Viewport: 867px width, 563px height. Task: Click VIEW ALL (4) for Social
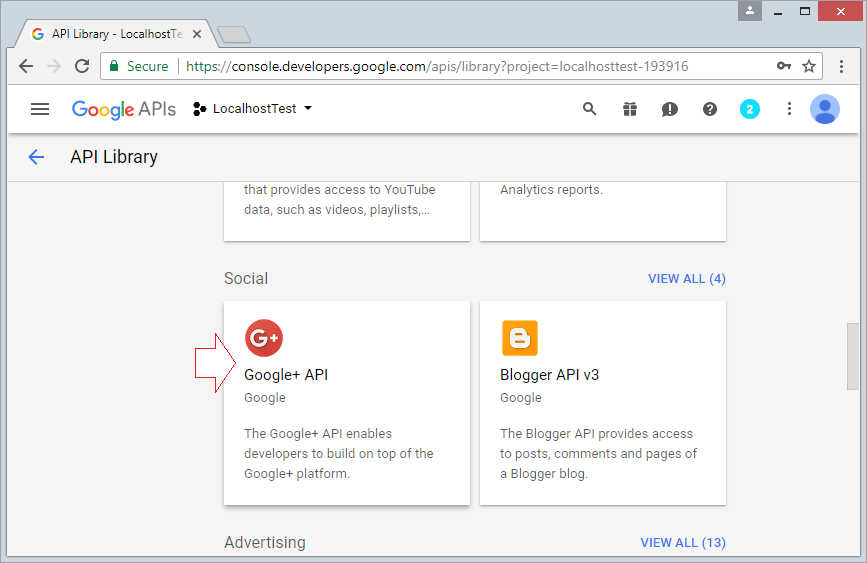click(687, 279)
